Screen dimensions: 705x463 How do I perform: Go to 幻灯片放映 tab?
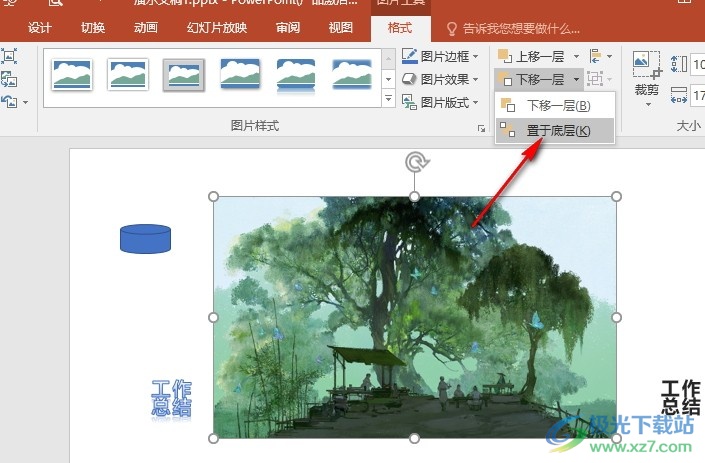pos(217,28)
